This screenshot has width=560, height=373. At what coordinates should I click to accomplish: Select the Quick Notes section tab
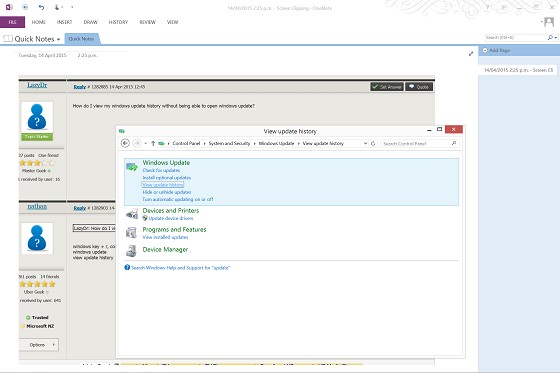click(82, 39)
